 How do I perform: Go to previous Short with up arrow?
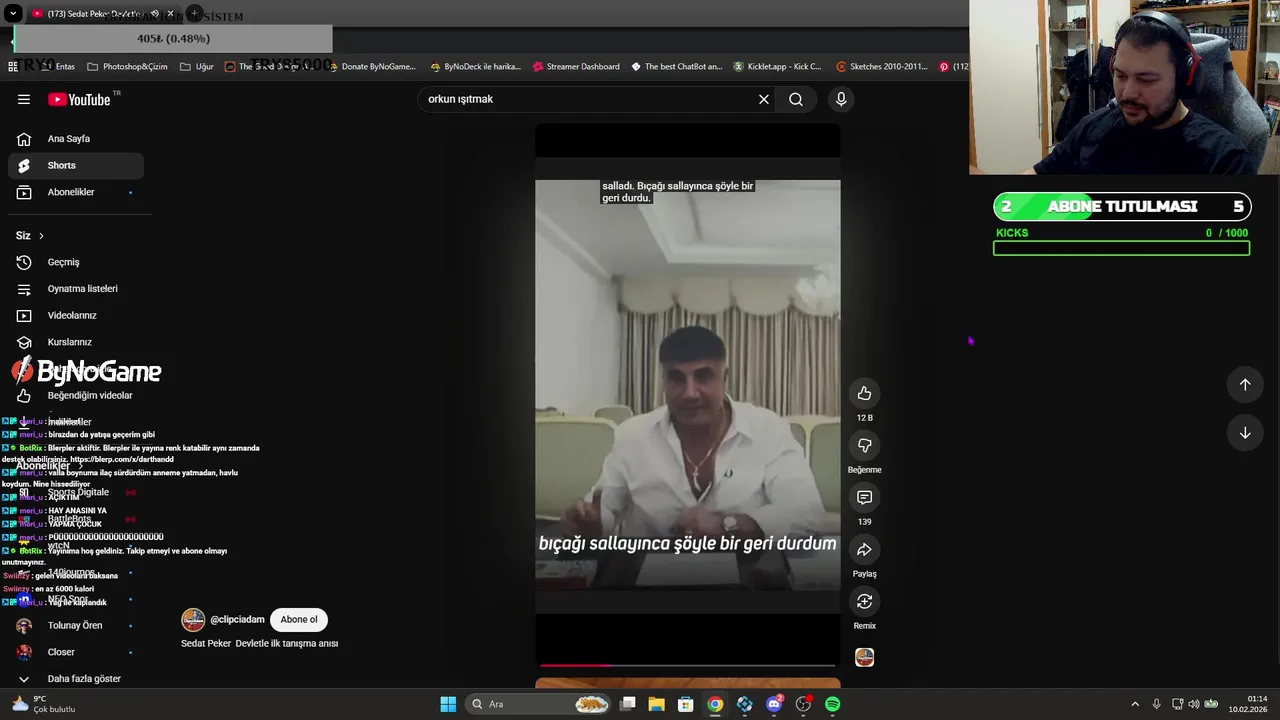coord(1245,384)
